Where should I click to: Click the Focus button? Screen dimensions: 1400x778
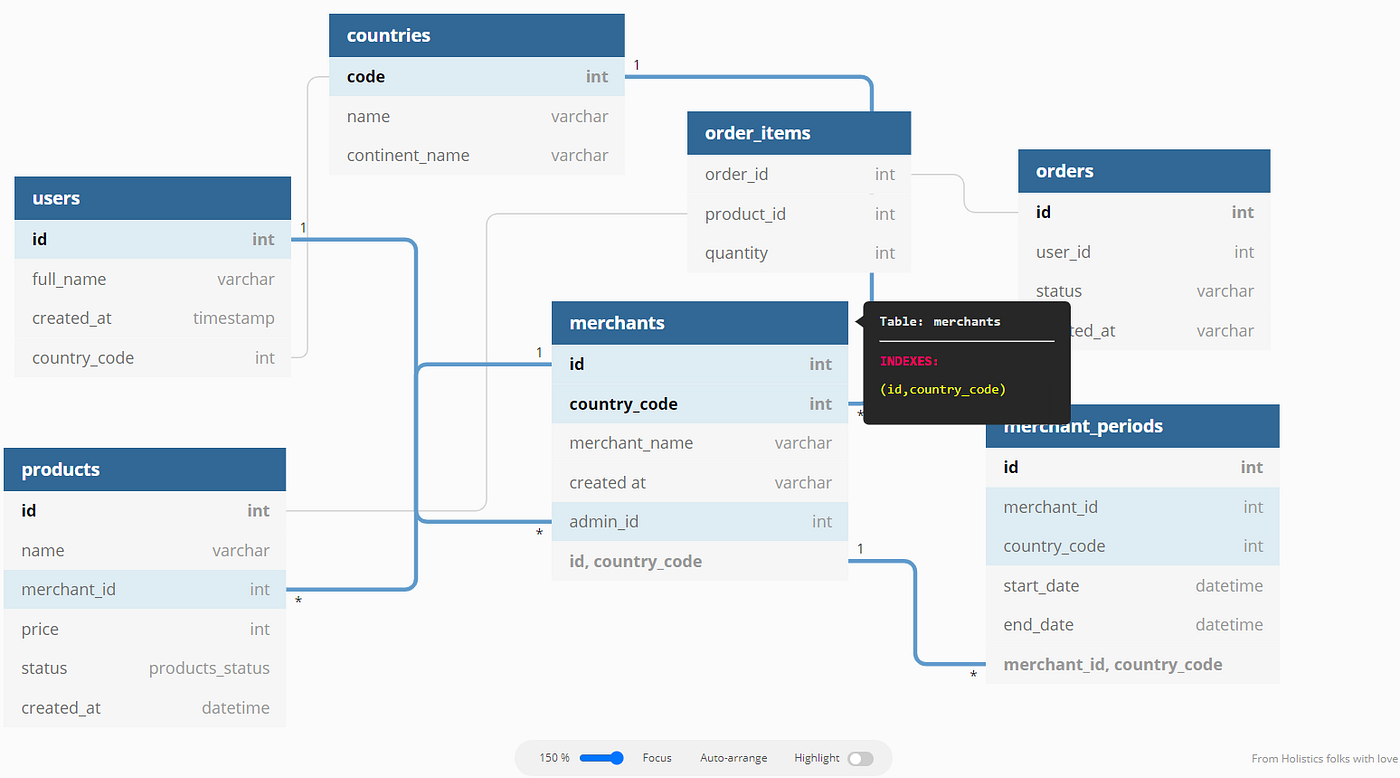tap(657, 758)
